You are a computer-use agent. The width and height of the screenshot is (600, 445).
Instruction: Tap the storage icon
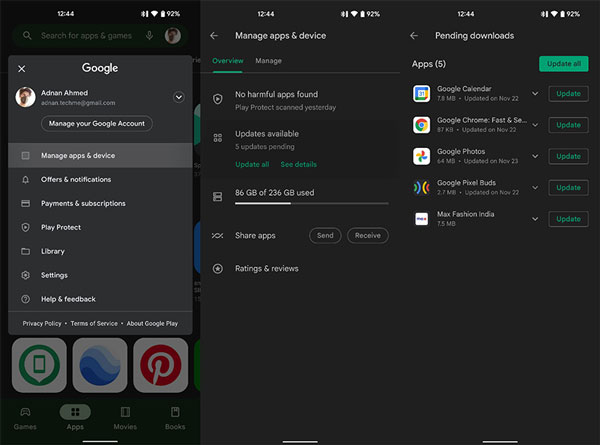pos(218,197)
